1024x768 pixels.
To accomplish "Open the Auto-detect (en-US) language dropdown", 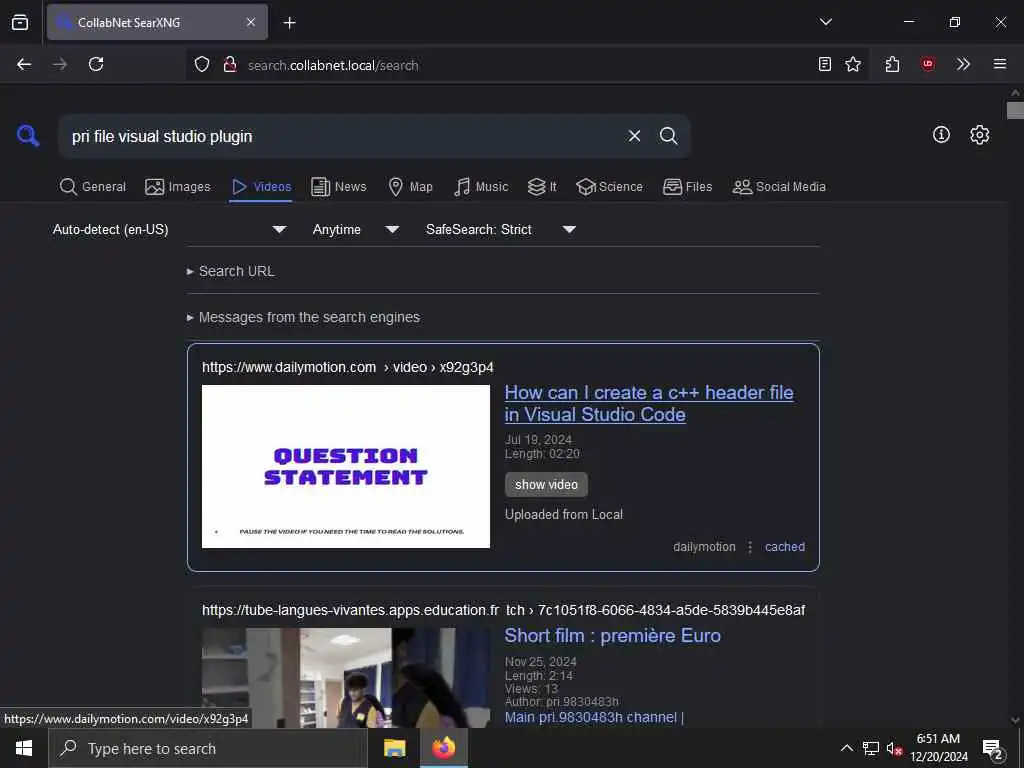I will (169, 229).
